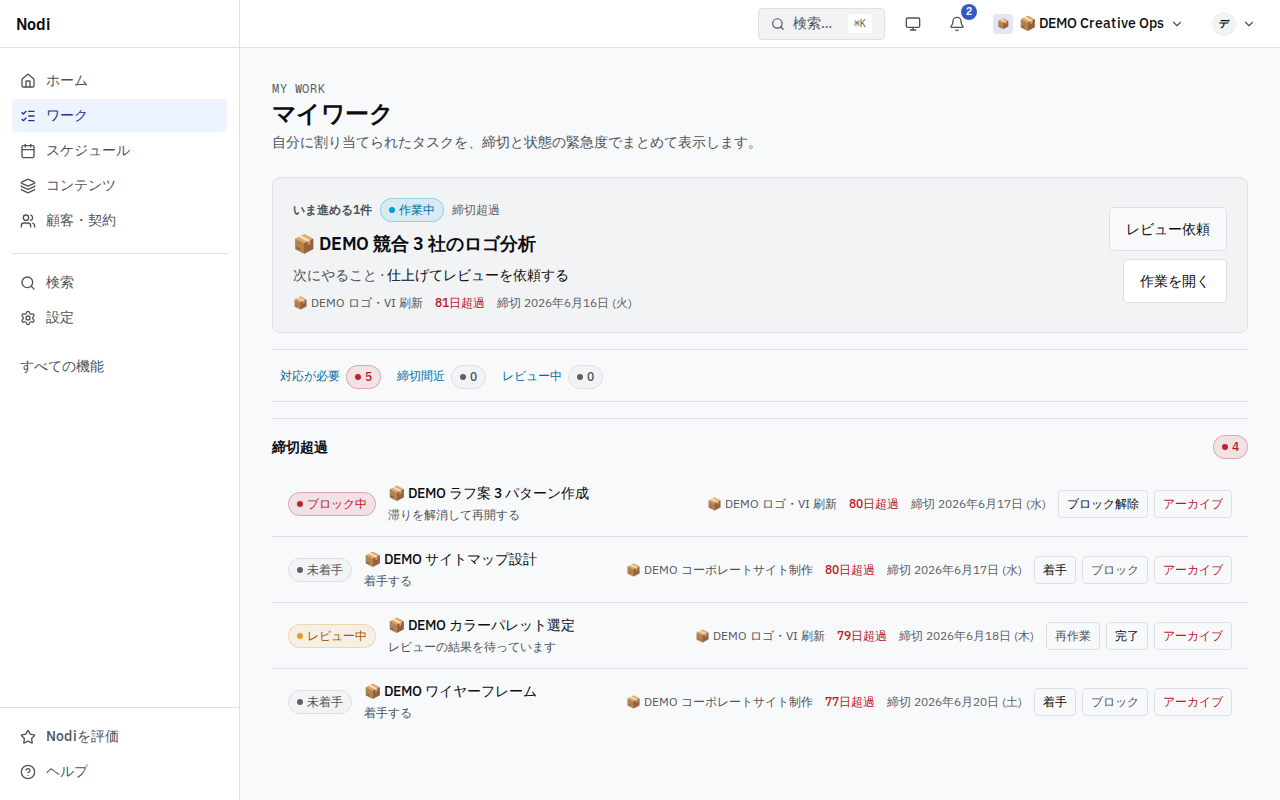Mark カラーパレット選定 as 完了

(1127, 636)
